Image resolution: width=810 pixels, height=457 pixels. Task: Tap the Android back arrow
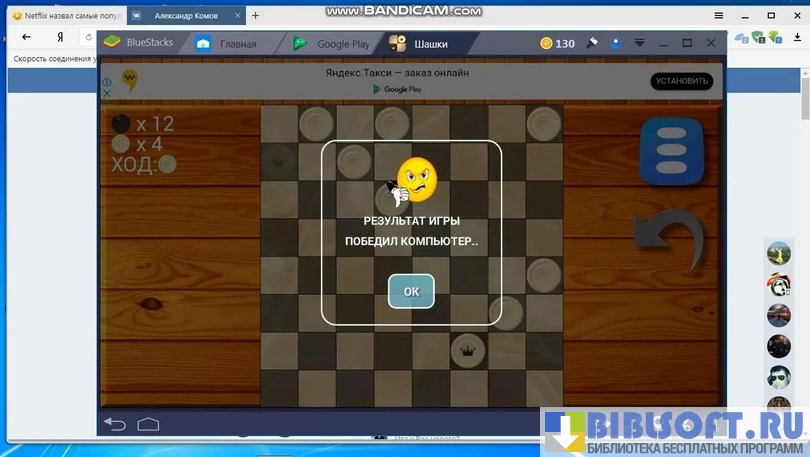(x=115, y=423)
